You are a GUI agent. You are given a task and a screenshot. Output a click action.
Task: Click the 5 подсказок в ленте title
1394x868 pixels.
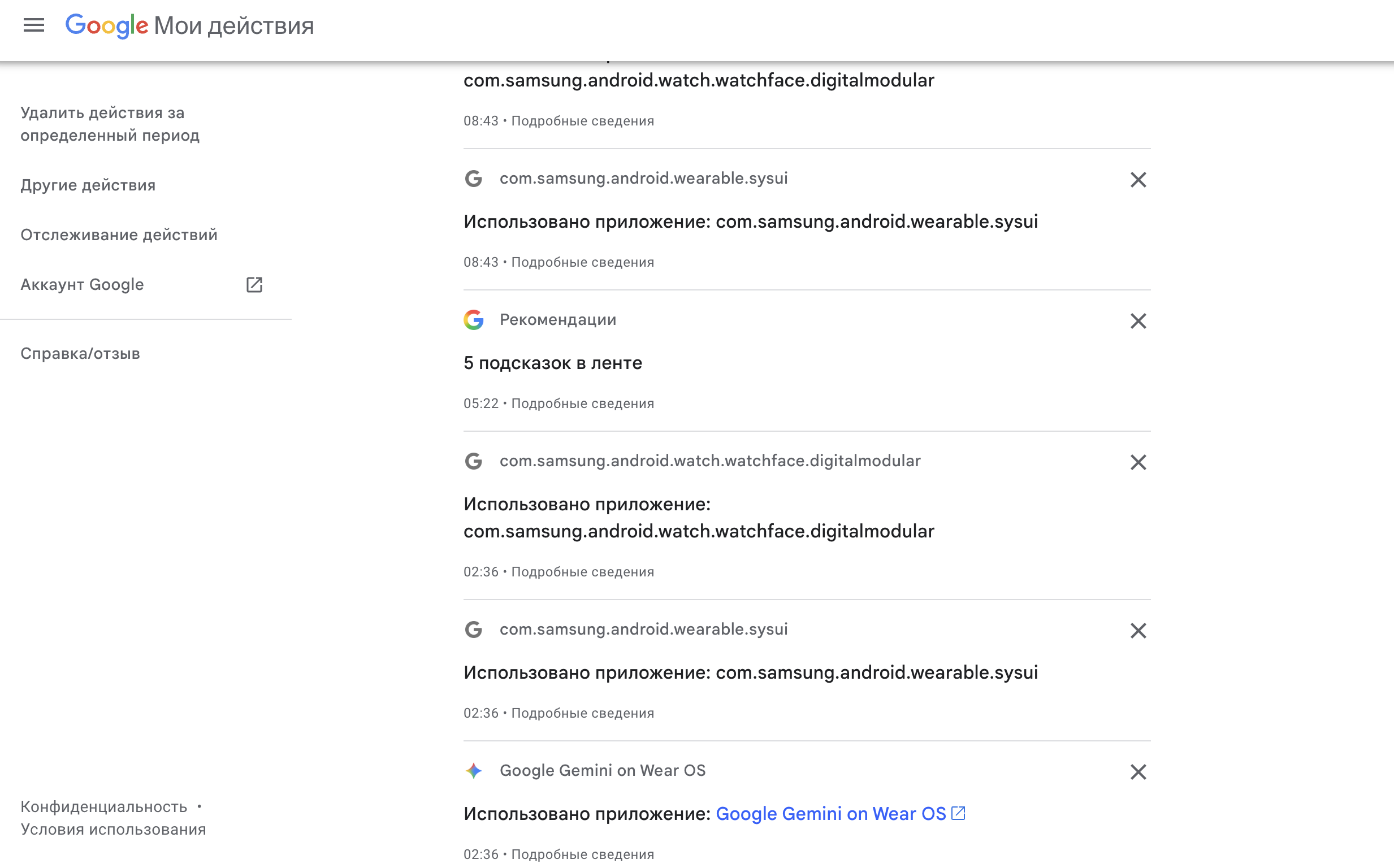pyautogui.click(x=552, y=363)
